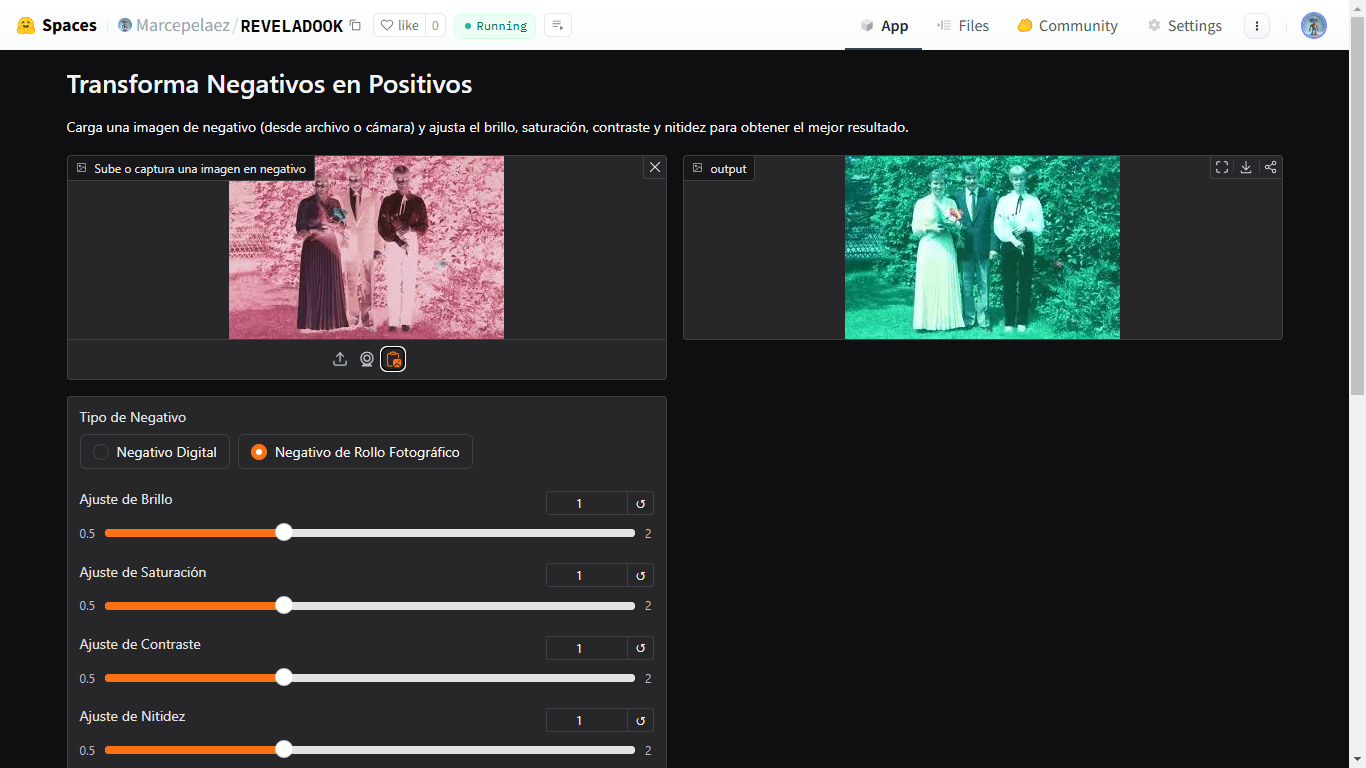Click the upload image icon

click(x=340, y=359)
